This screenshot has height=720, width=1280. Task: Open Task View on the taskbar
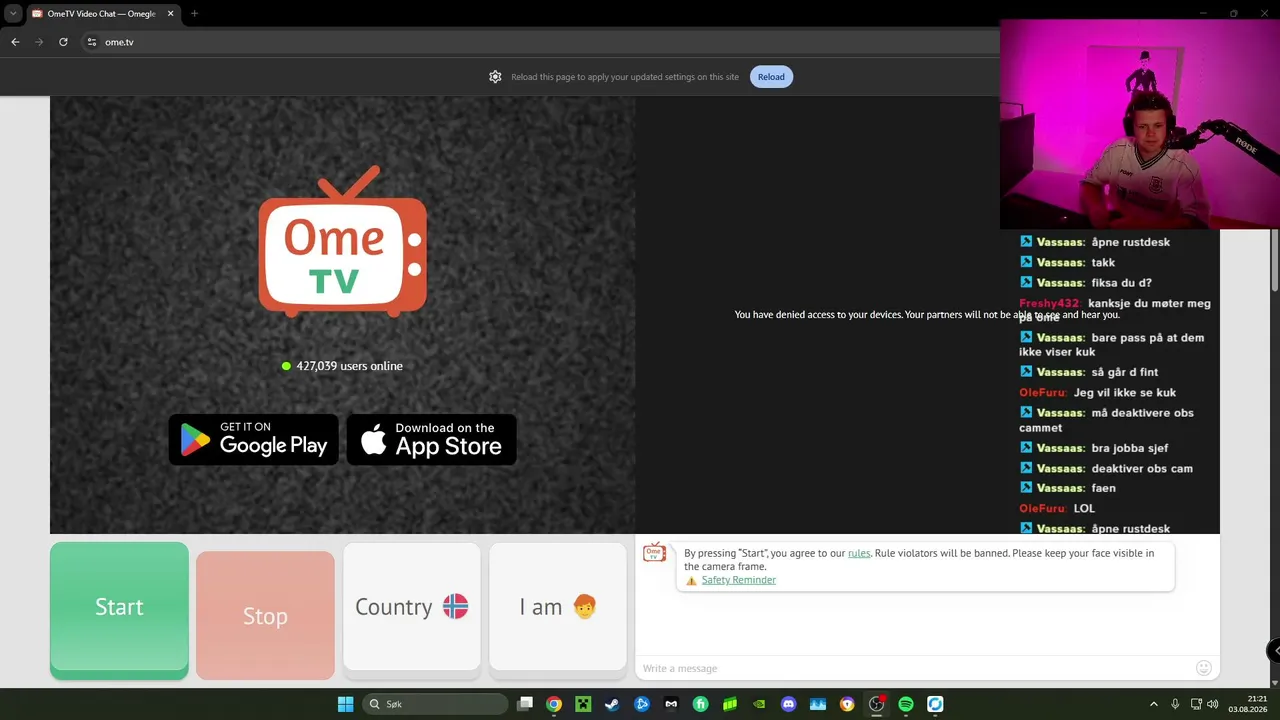point(525,704)
